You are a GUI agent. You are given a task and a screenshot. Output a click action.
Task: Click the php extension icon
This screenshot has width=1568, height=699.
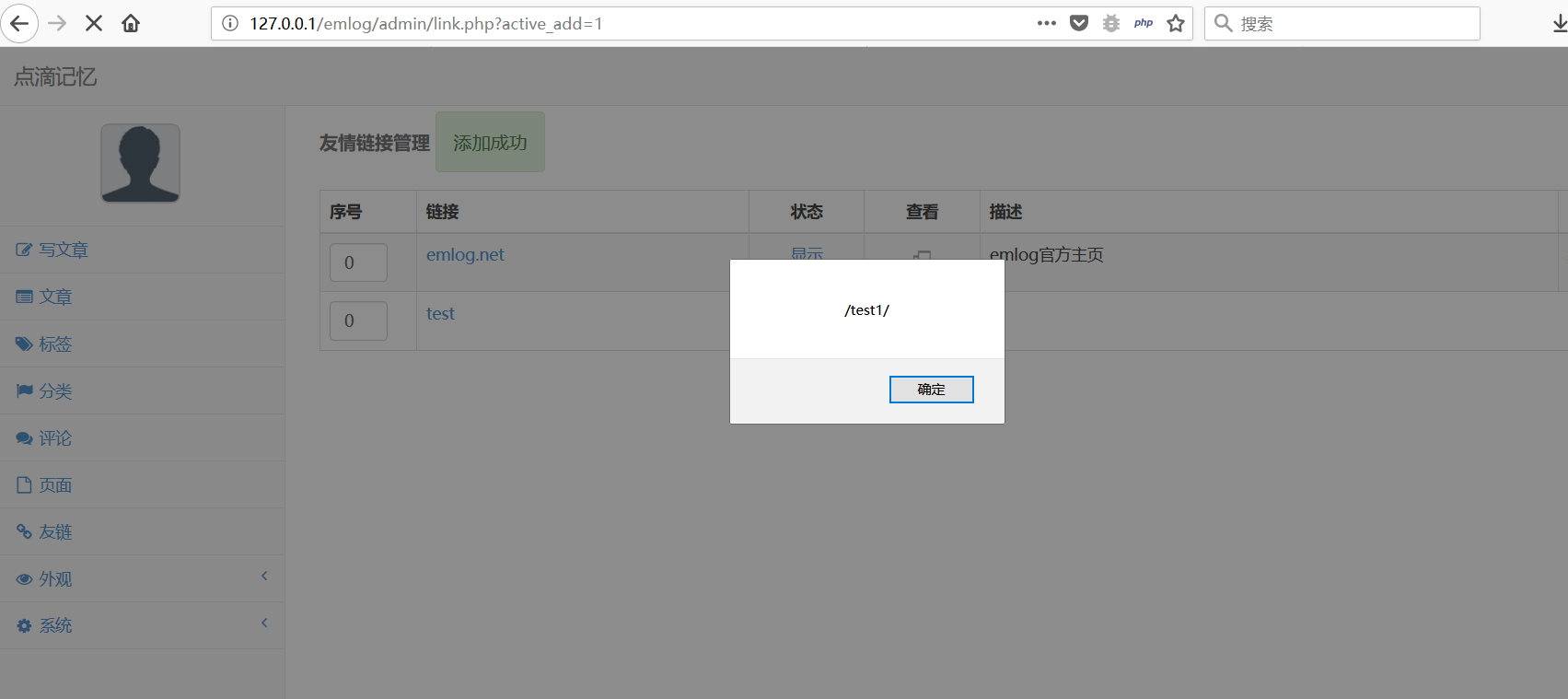tap(1144, 23)
